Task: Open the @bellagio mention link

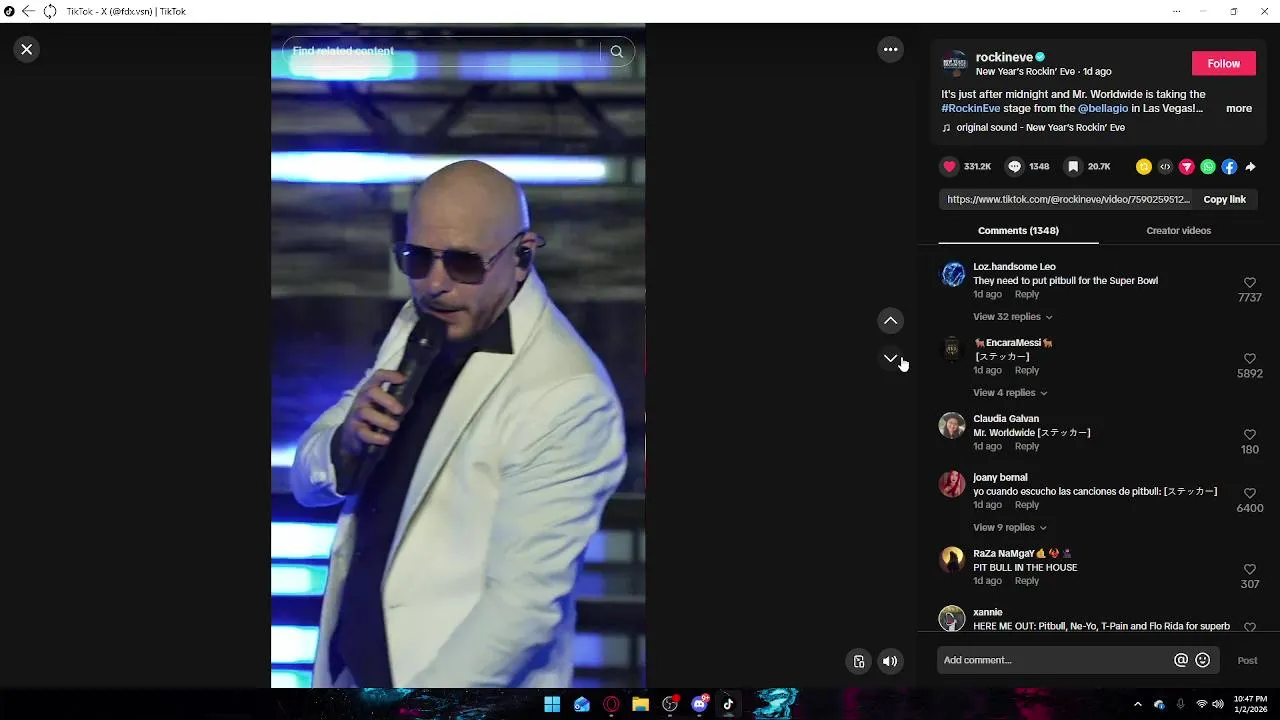Action: [x=1102, y=108]
